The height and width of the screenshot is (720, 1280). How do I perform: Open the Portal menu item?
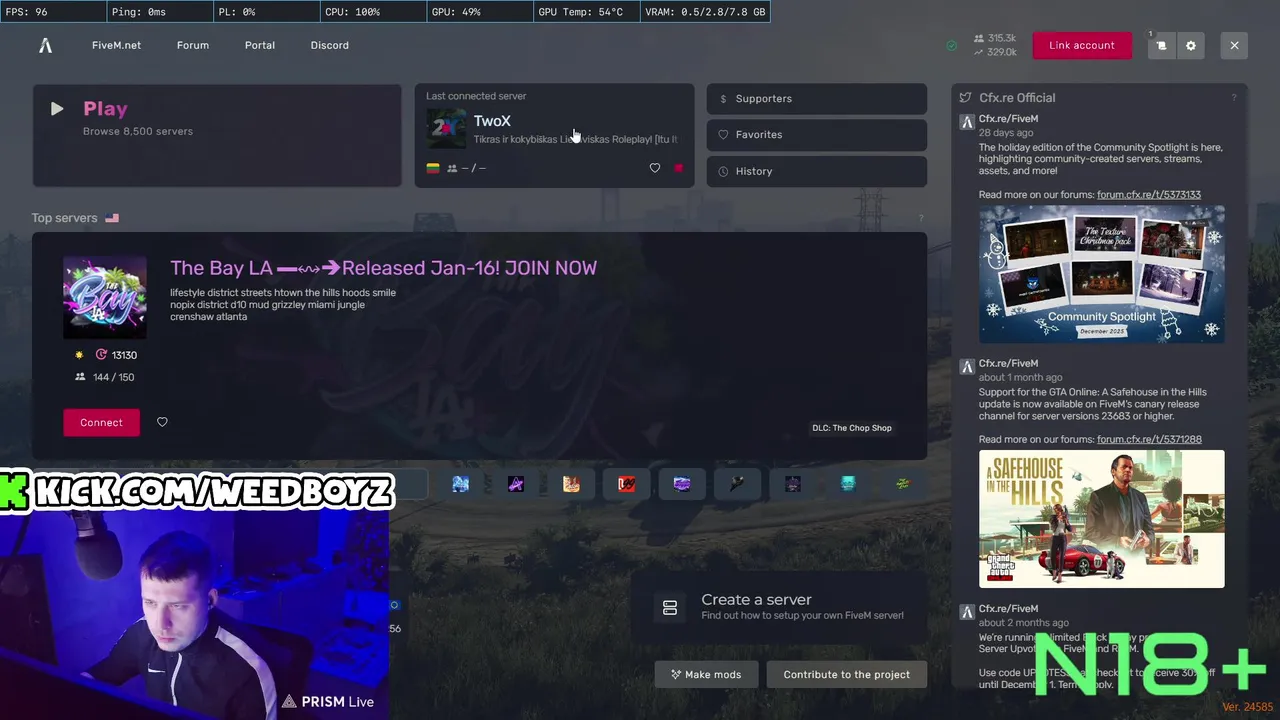(x=260, y=45)
